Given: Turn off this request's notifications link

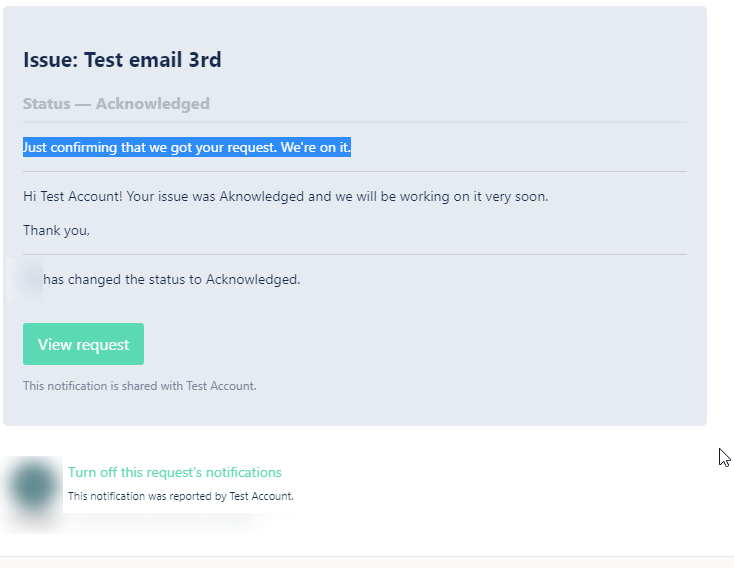Looking at the screenshot, I should 175,472.
